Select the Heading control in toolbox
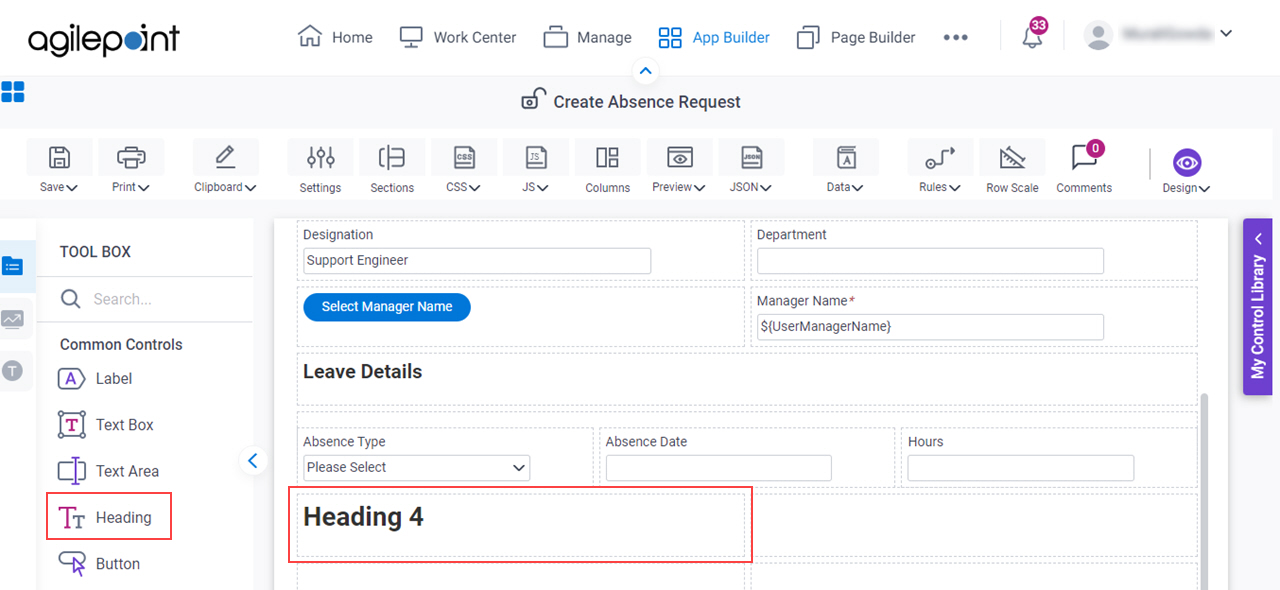Screen dimensions: 1280x590 (x=105, y=517)
